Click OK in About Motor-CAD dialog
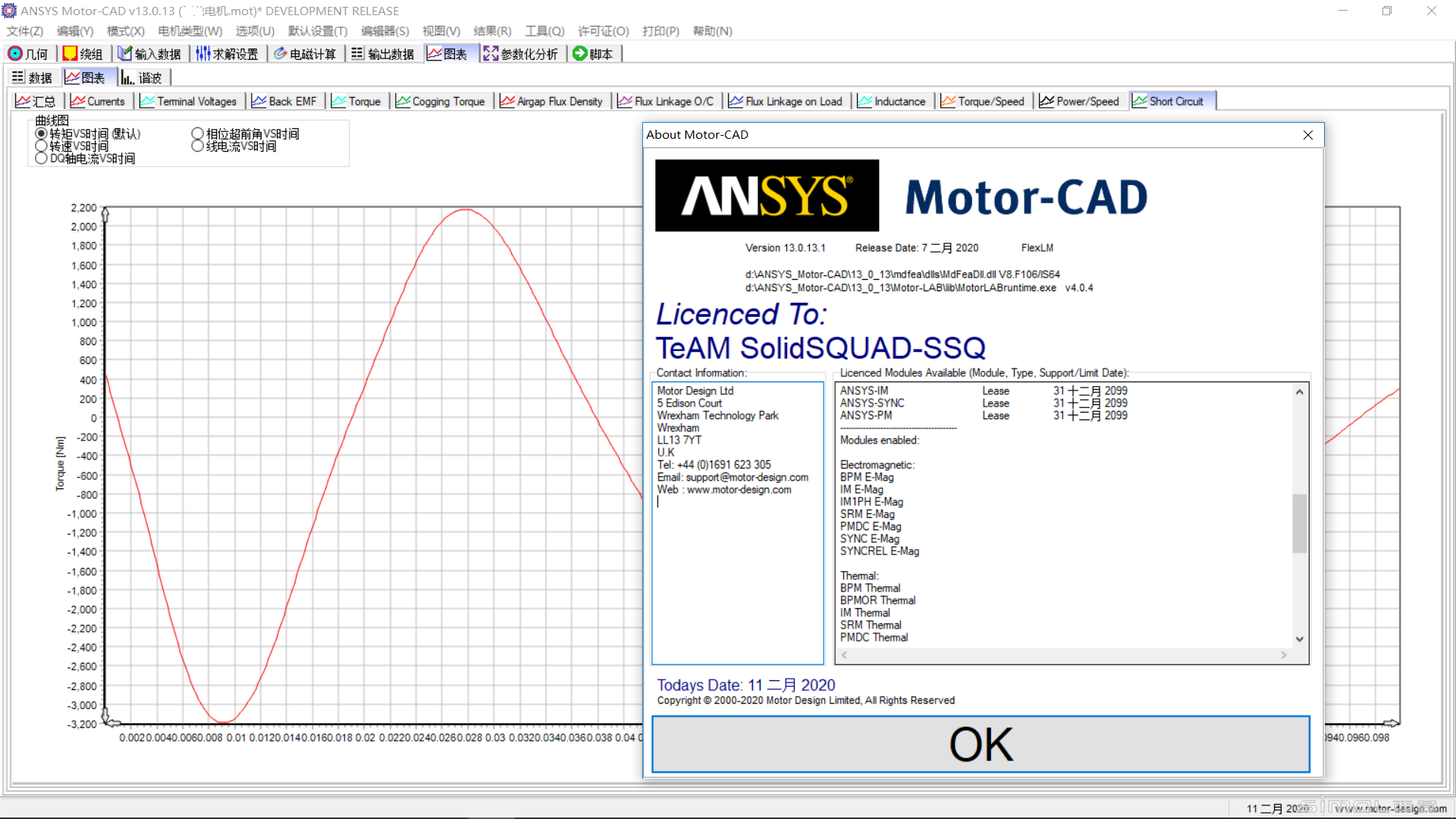The height and width of the screenshot is (819, 1456). point(981,744)
